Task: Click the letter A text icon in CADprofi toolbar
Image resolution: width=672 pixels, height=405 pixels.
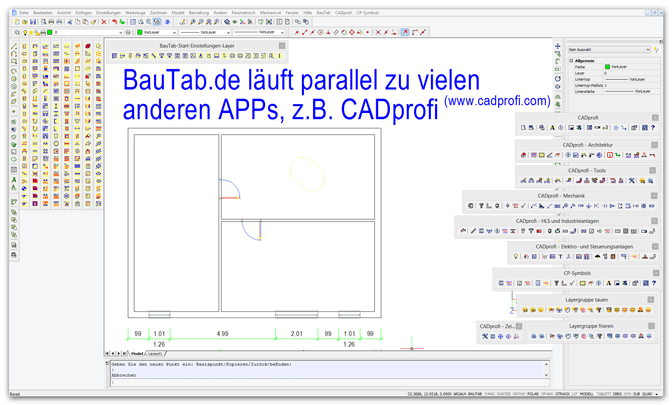Action: pos(552,128)
